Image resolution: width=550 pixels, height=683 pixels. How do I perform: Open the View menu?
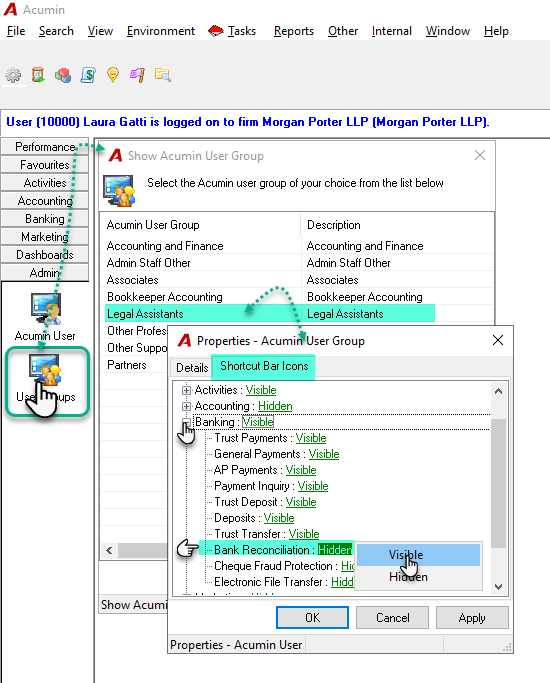(x=100, y=31)
